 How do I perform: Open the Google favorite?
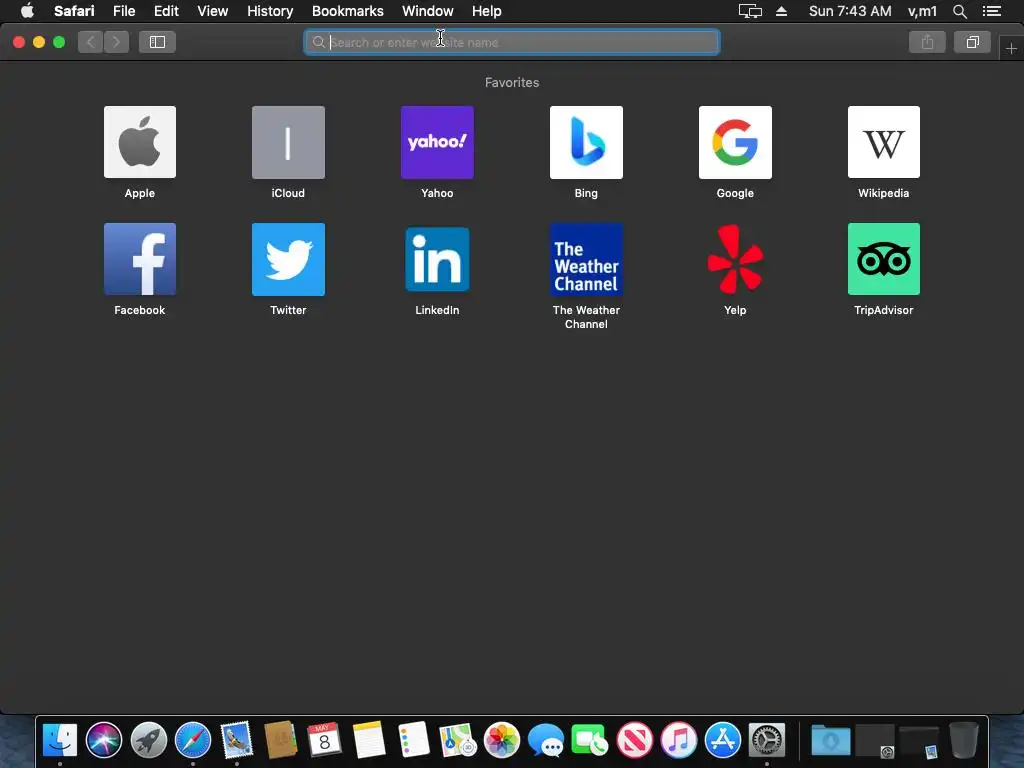[x=735, y=142]
